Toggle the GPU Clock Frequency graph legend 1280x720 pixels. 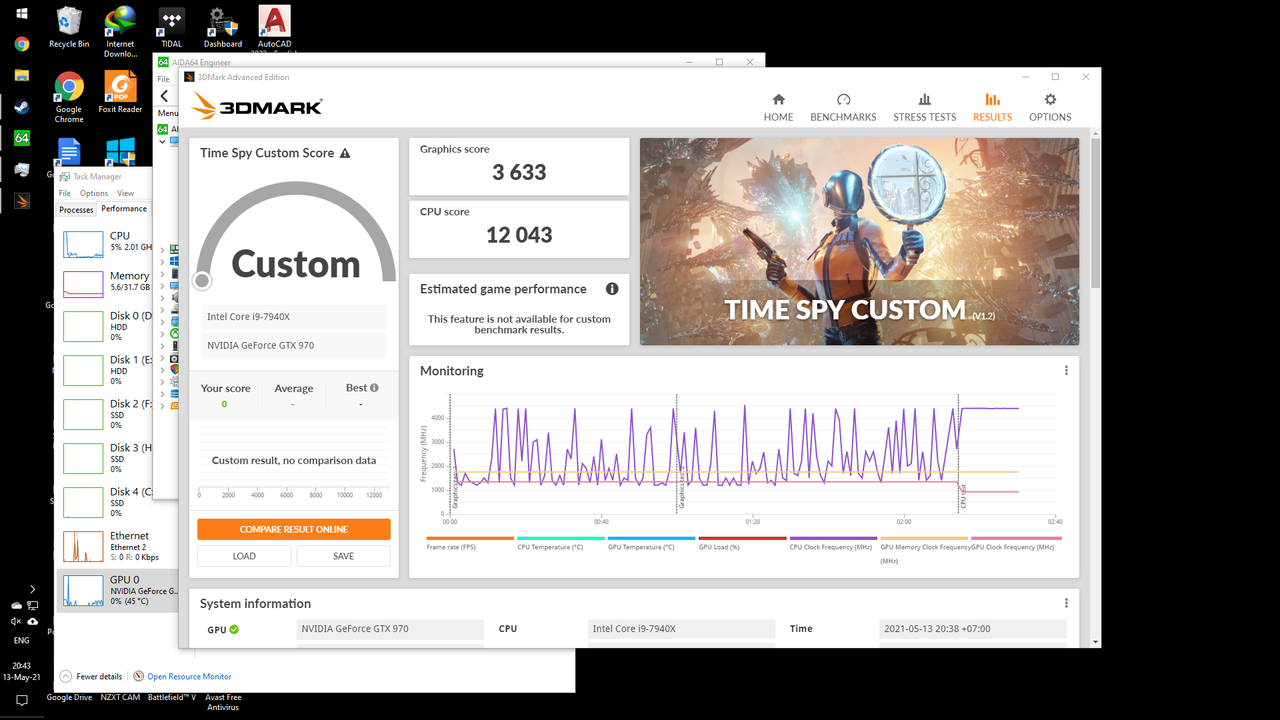pyautogui.click(x=1014, y=543)
